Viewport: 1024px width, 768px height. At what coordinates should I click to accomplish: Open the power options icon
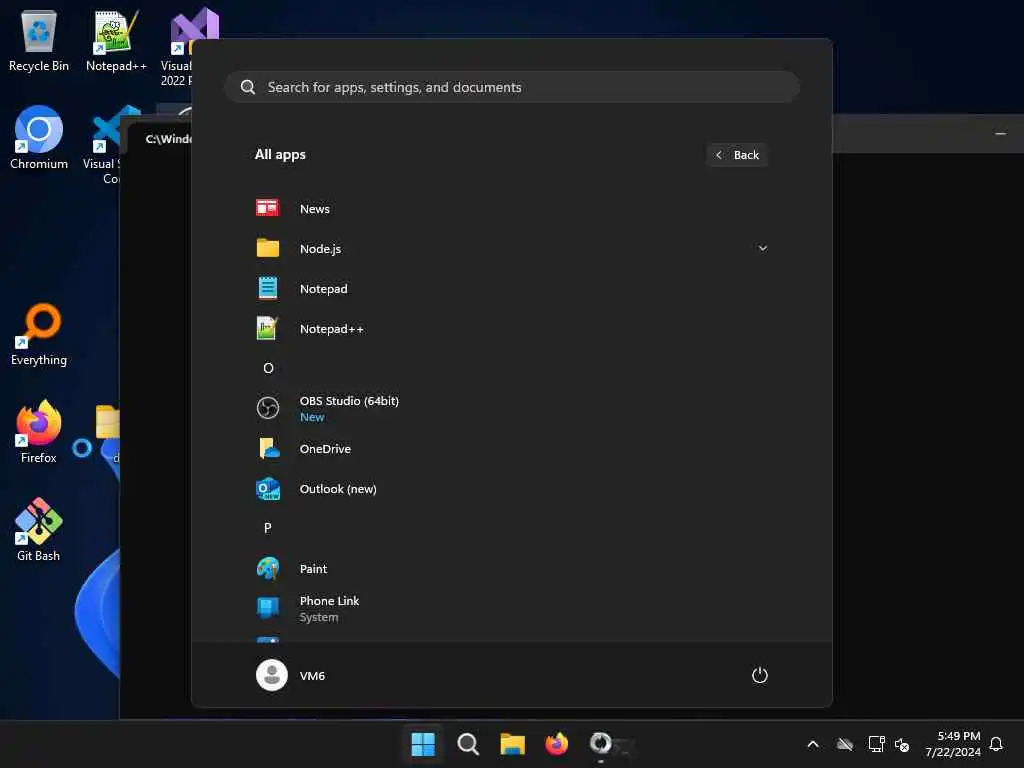760,675
